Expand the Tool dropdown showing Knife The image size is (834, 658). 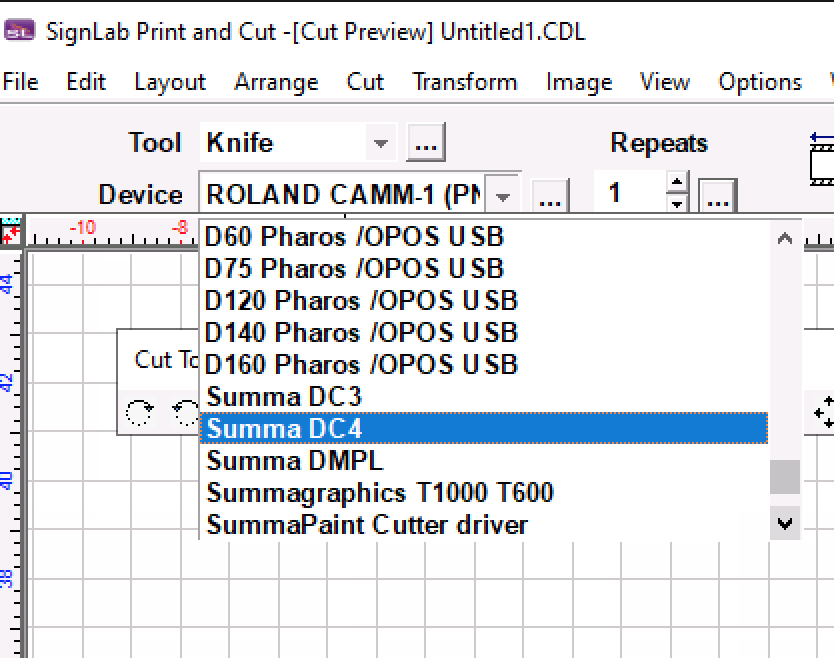point(380,143)
